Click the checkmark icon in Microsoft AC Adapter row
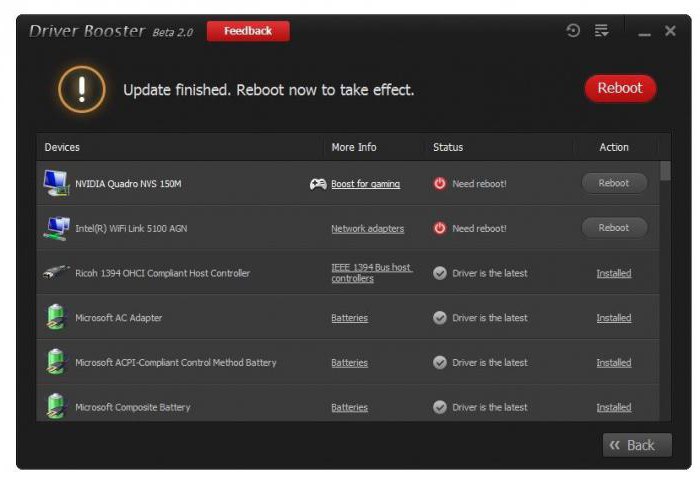Image resolution: width=700 pixels, height=478 pixels. point(440,318)
